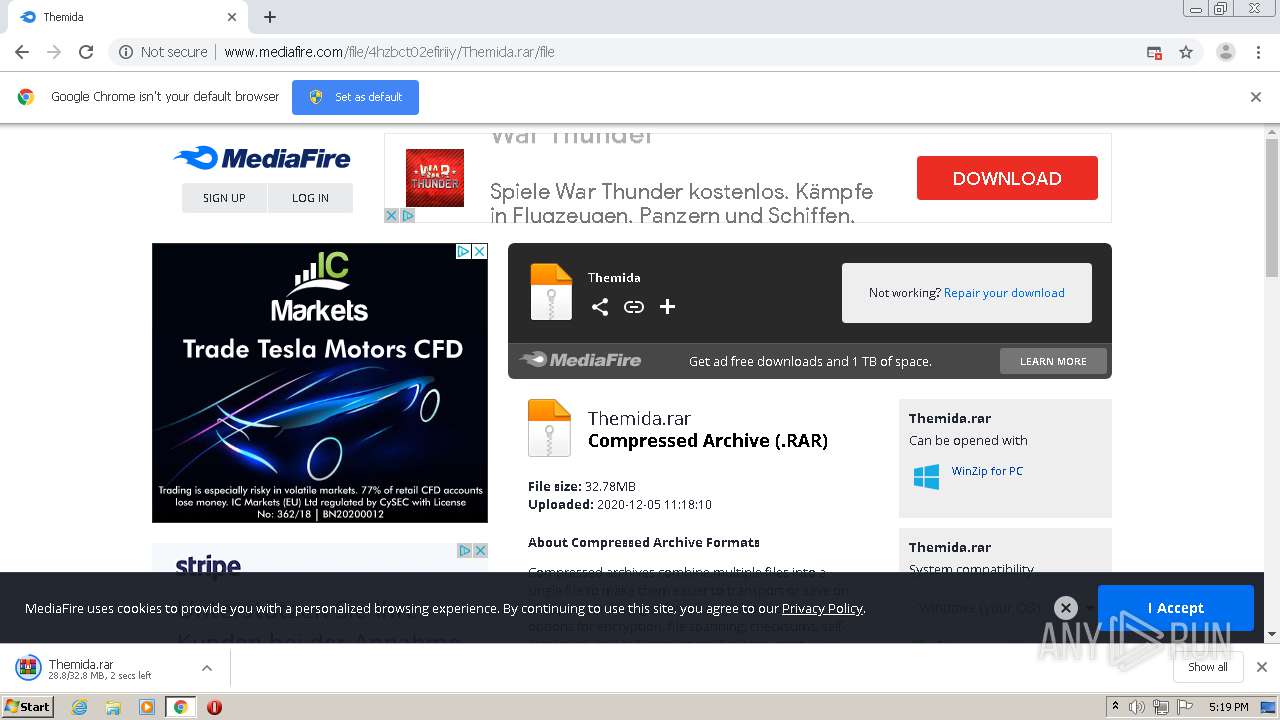1280x720 pixels.
Task: Open the Not secure site info icon
Action: point(126,52)
